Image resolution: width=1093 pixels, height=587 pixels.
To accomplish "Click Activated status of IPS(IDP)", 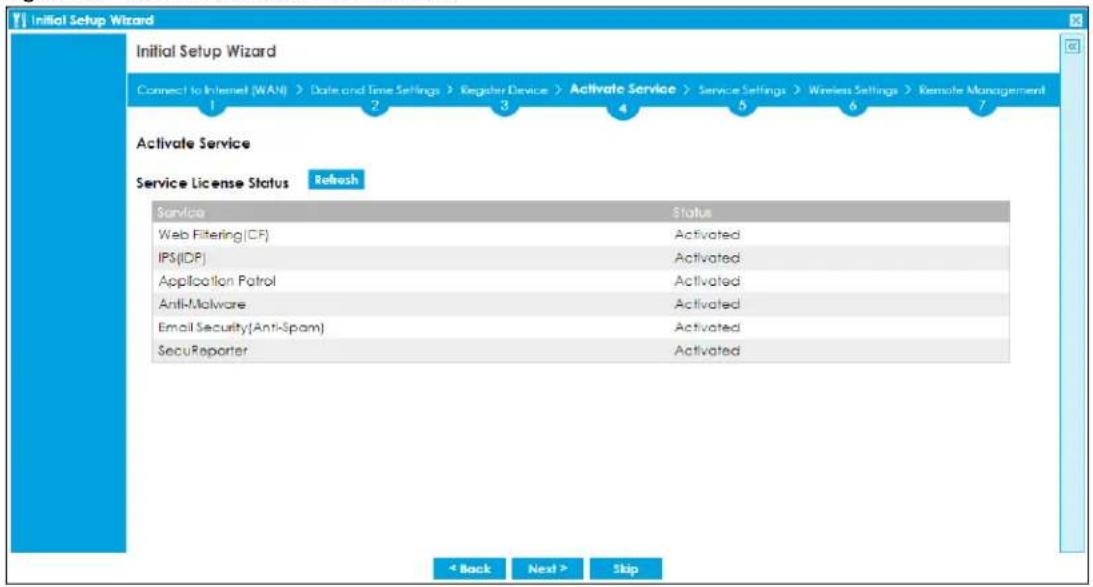I will pyautogui.click(x=707, y=258).
